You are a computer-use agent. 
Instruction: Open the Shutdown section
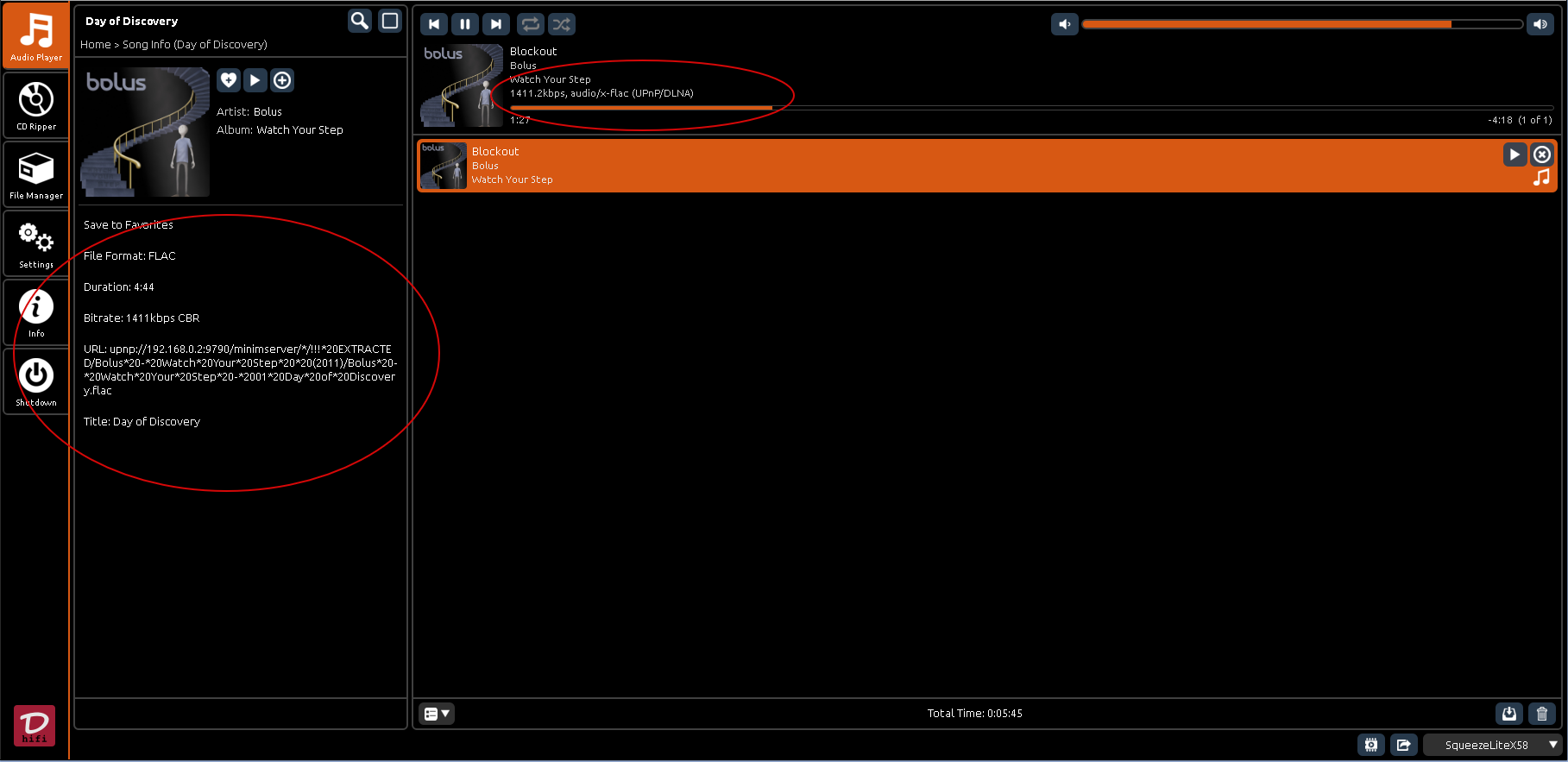[36, 381]
